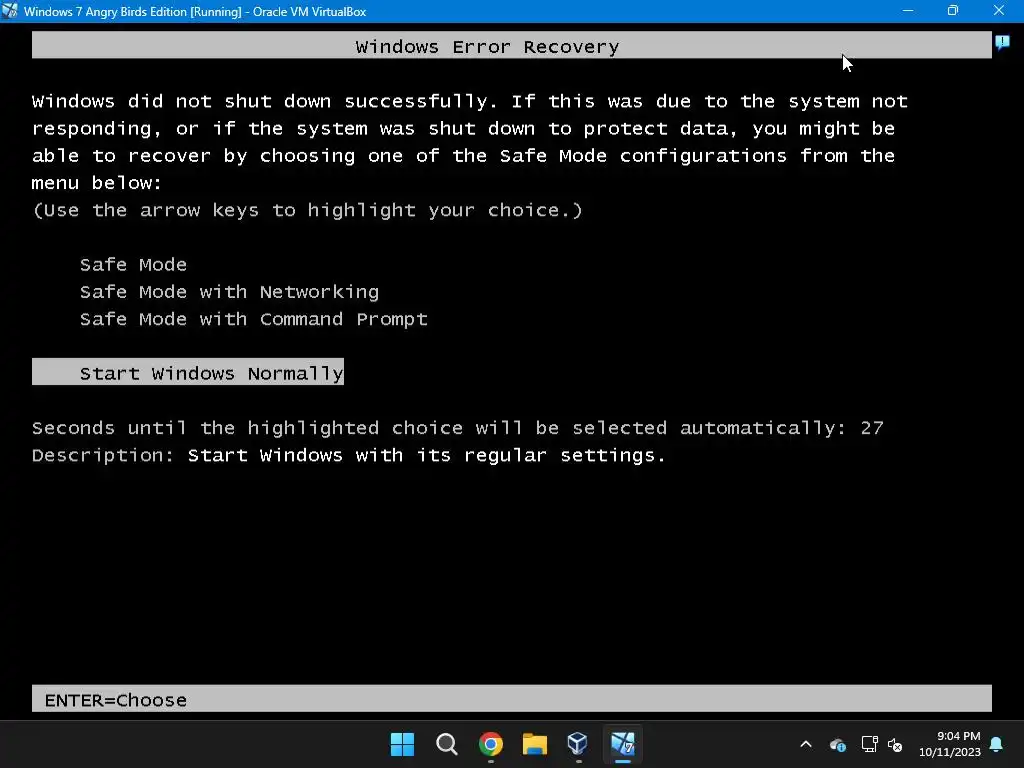The image size is (1024, 768).
Task: Close the VirtualBox VM window
Action: tap(999, 11)
